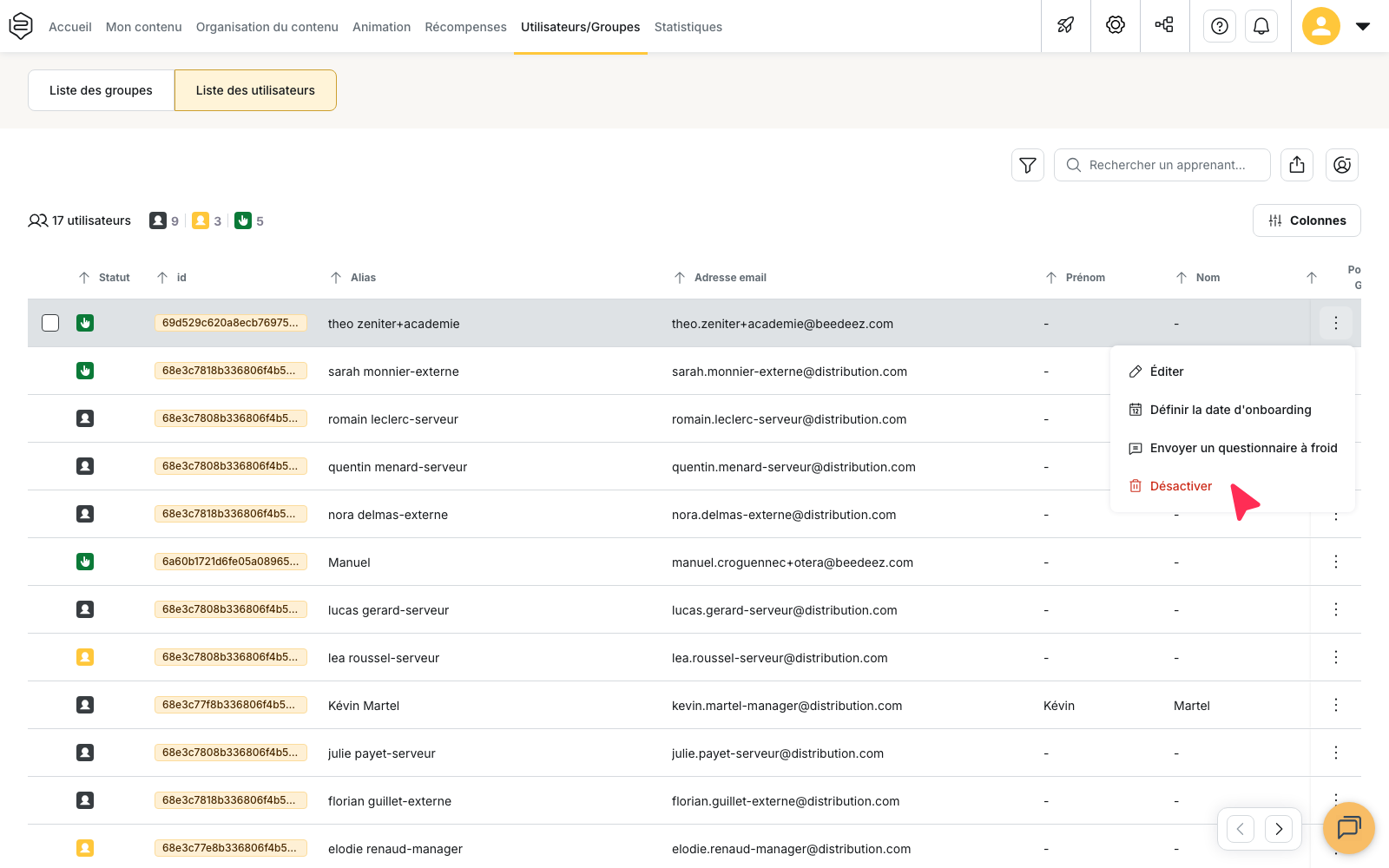Open Utilisateurs/Groupes section

point(581,27)
